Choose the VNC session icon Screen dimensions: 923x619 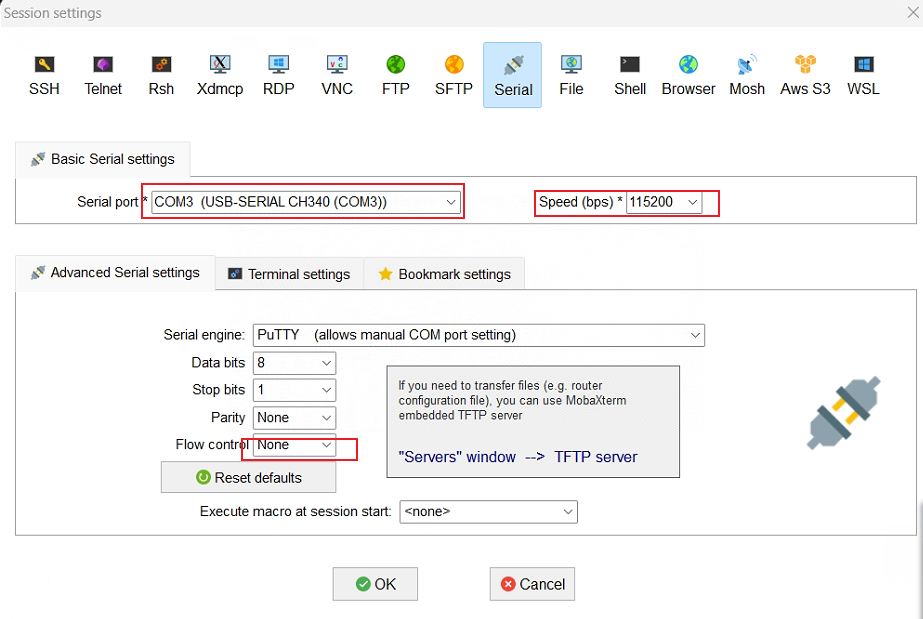click(x=337, y=75)
